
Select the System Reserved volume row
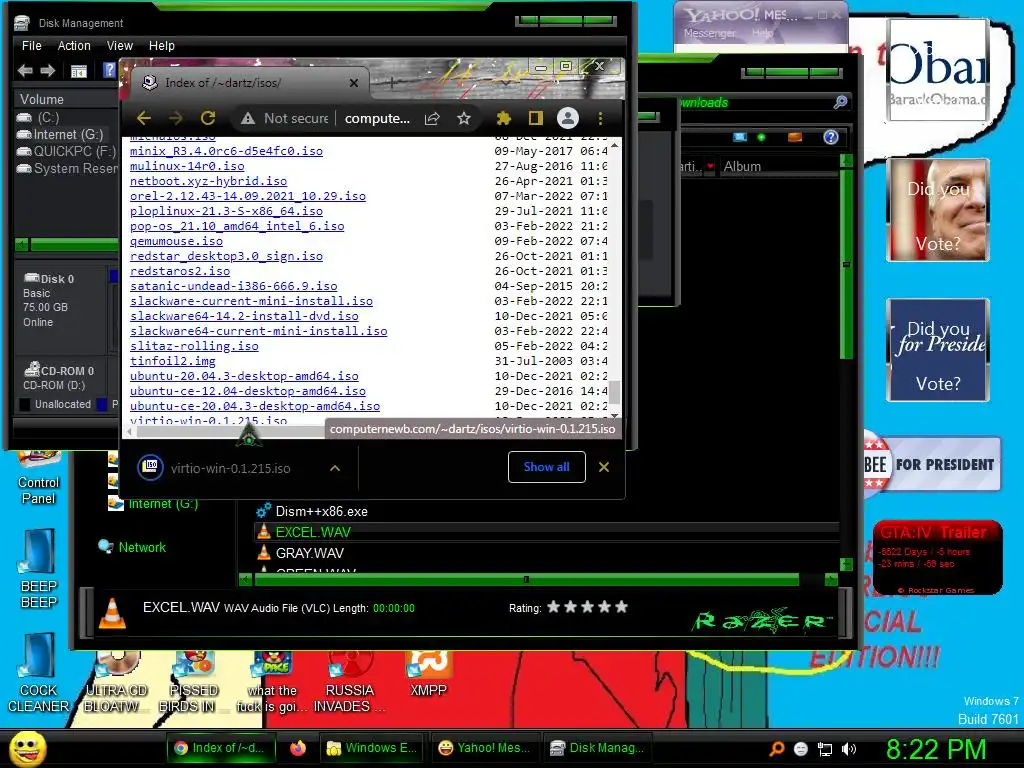point(68,168)
